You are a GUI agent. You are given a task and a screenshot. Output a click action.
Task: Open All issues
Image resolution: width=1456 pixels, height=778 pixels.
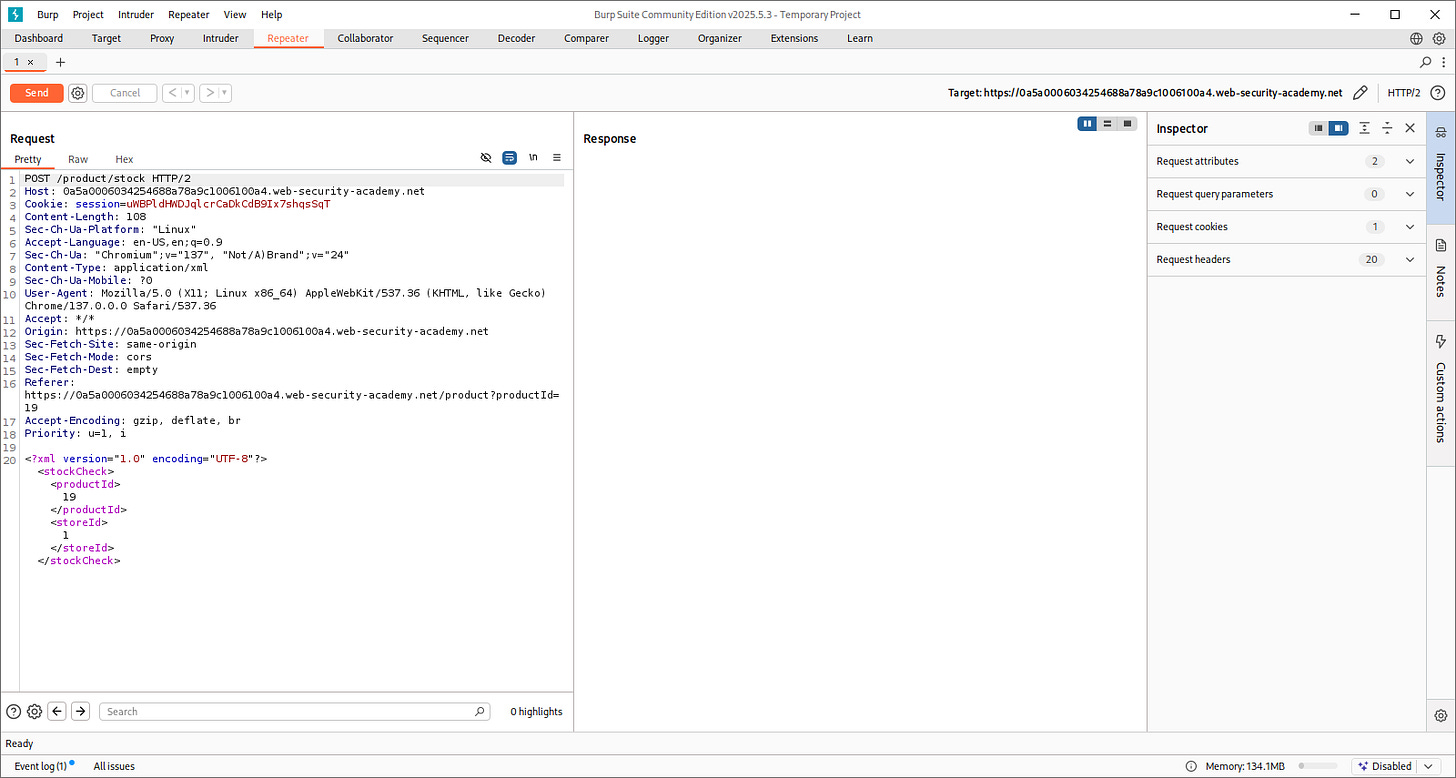(x=114, y=766)
